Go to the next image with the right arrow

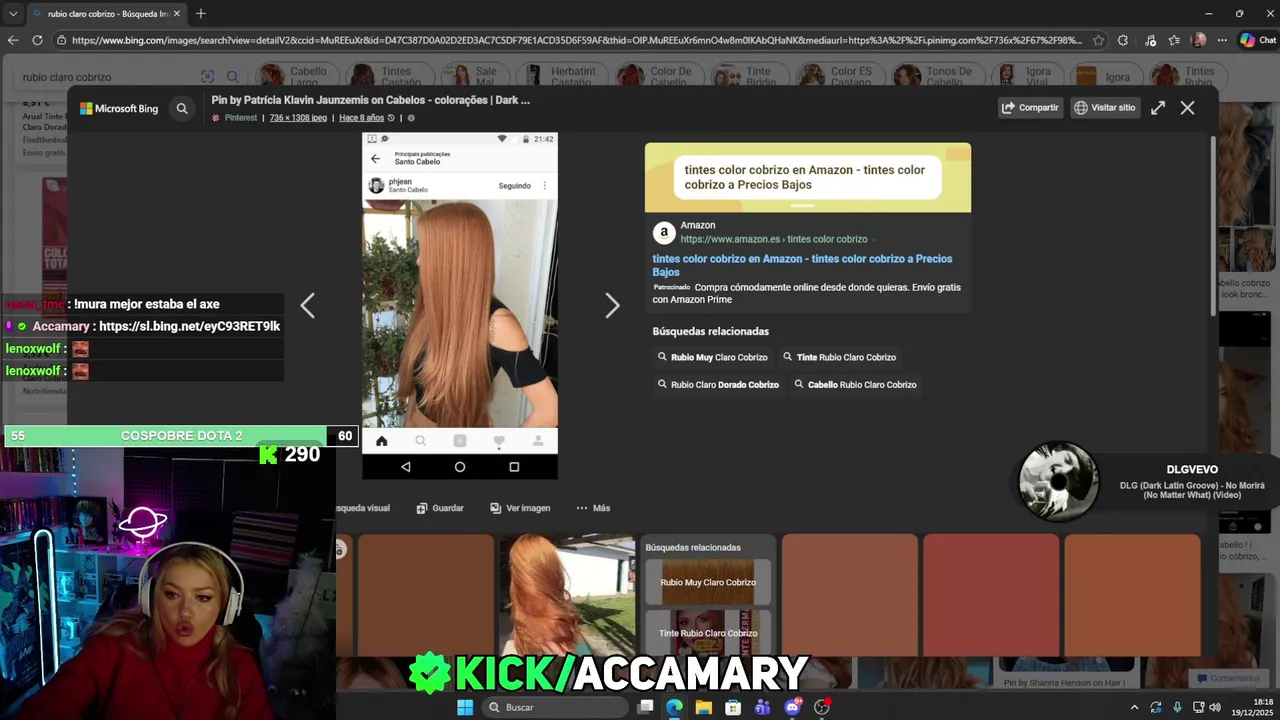(x=612, y=306)
